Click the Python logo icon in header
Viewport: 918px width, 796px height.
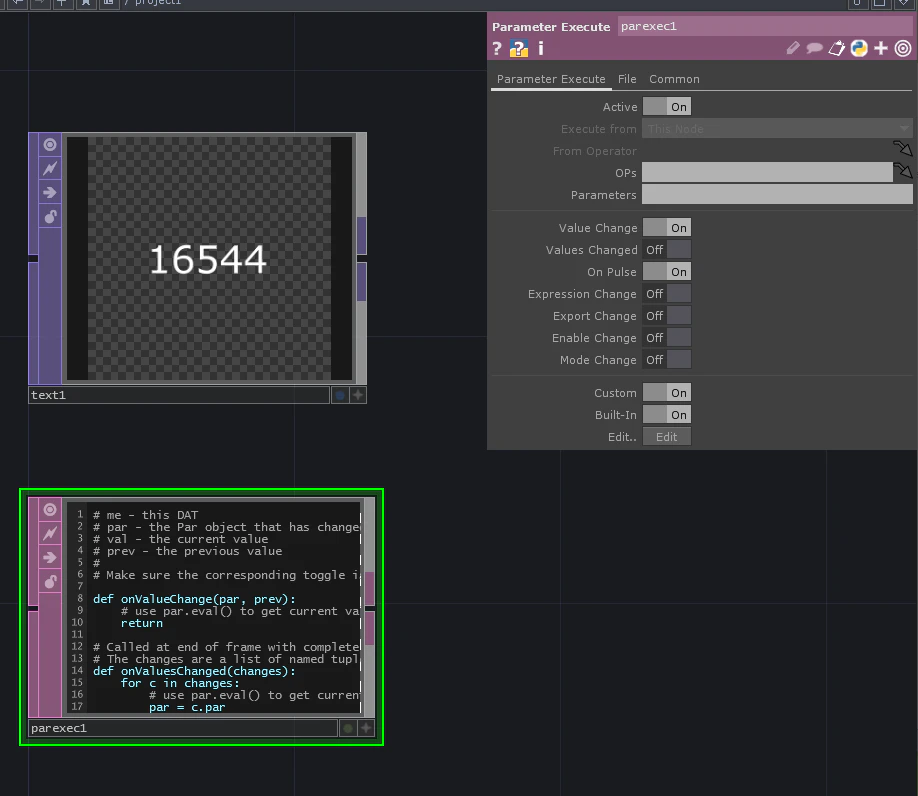coord(859,48)
